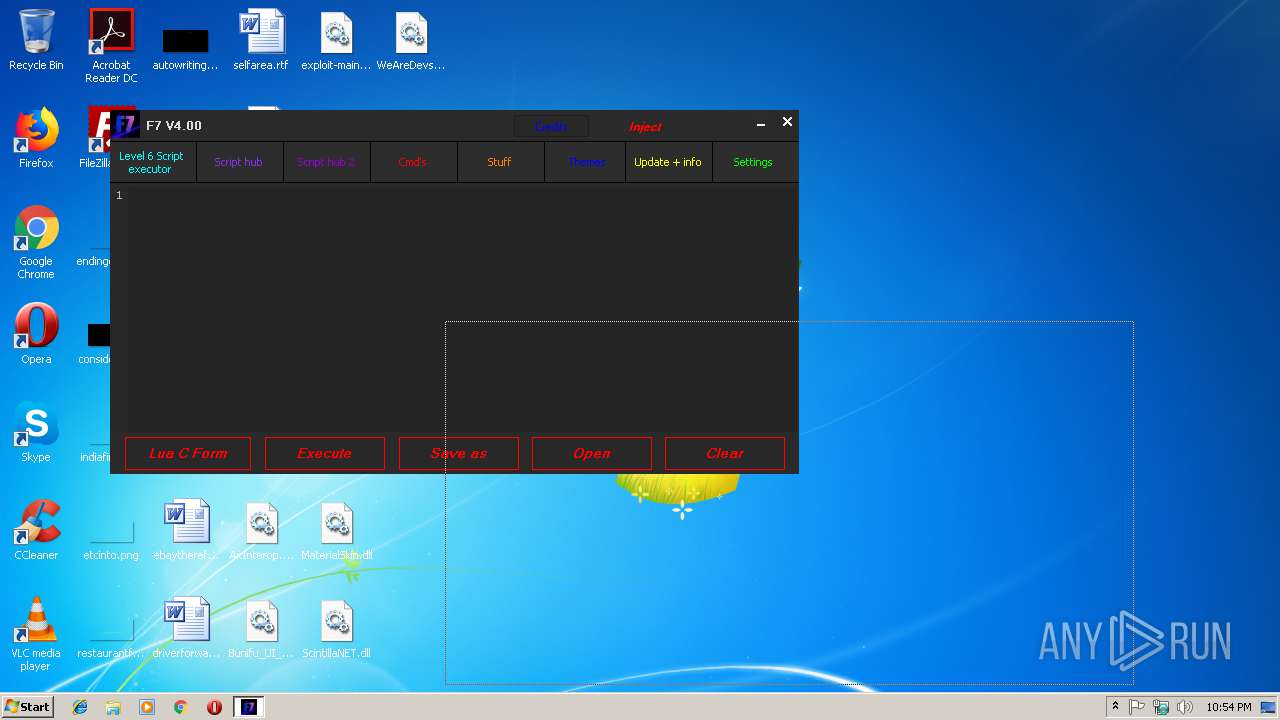Launch Acrobat Reader DC shortcut

click(111, 46)
